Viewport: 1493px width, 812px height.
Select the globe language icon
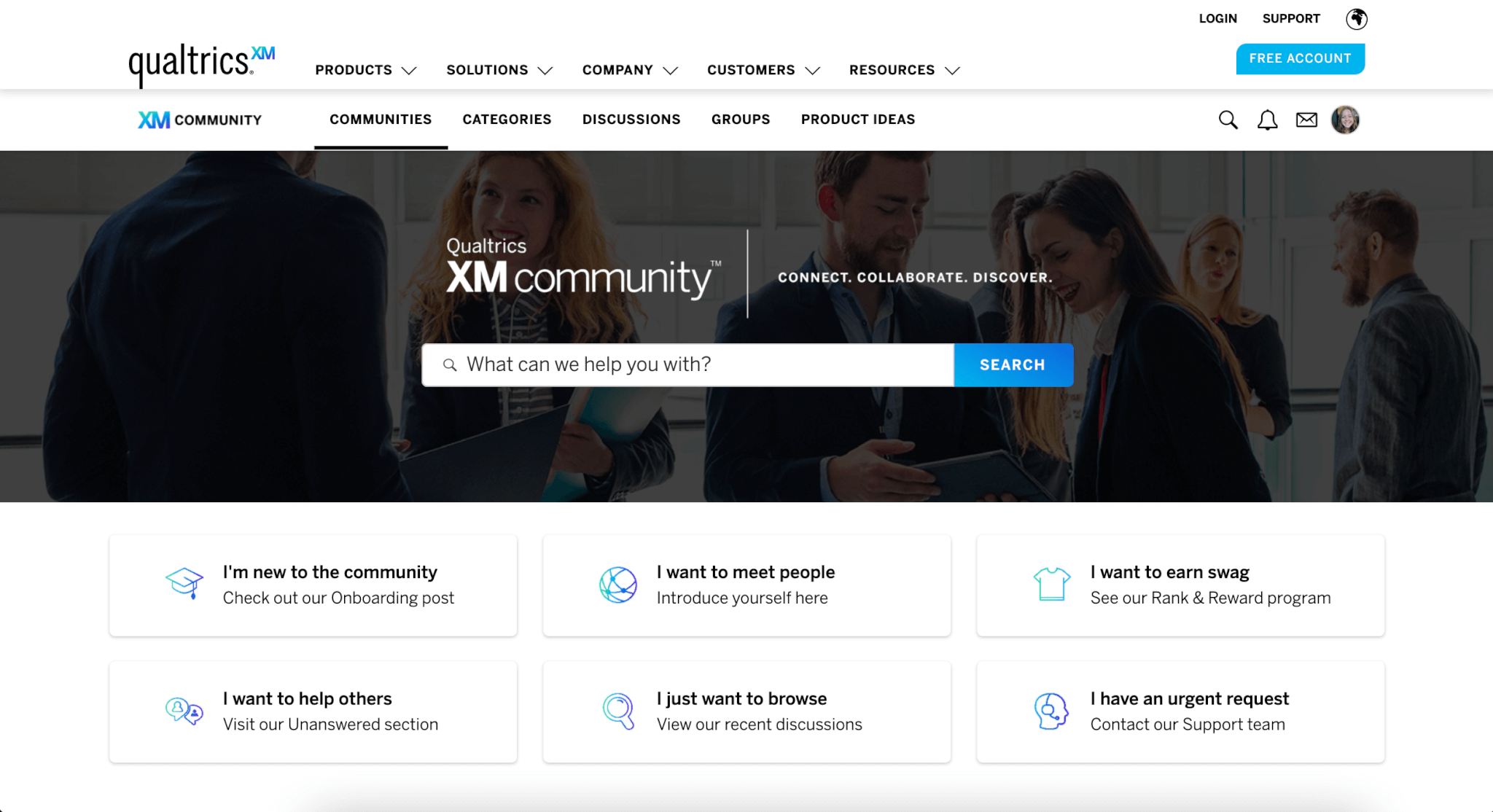pos(1357,19)
